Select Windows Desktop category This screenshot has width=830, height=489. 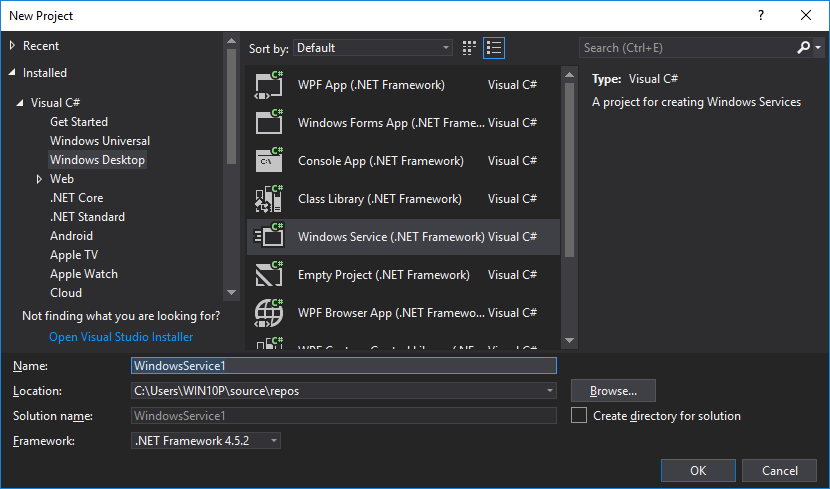(x=97, y=160)
